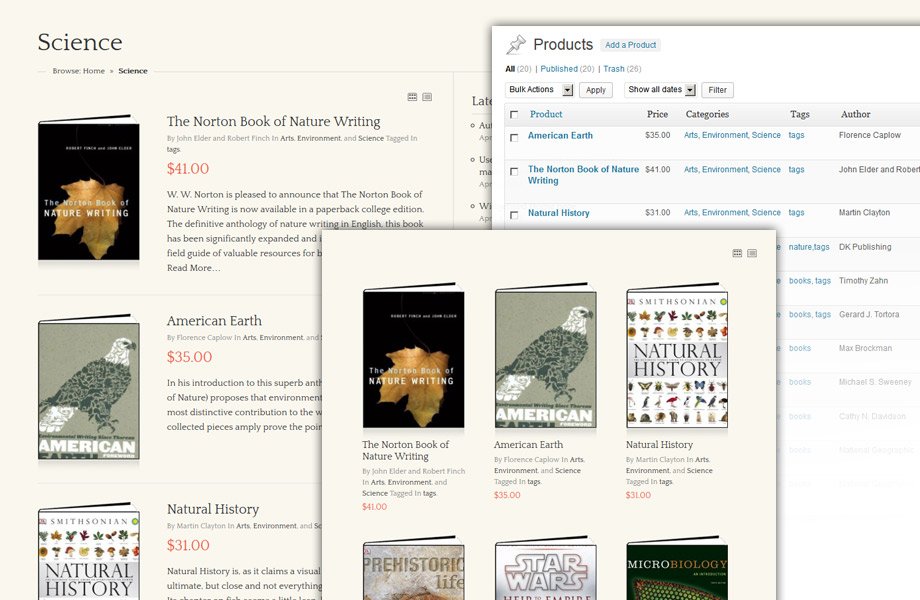This screenshot has height=600, width=920.
Task: Open the Show all dates dropdown
Action: pos(660,90)
